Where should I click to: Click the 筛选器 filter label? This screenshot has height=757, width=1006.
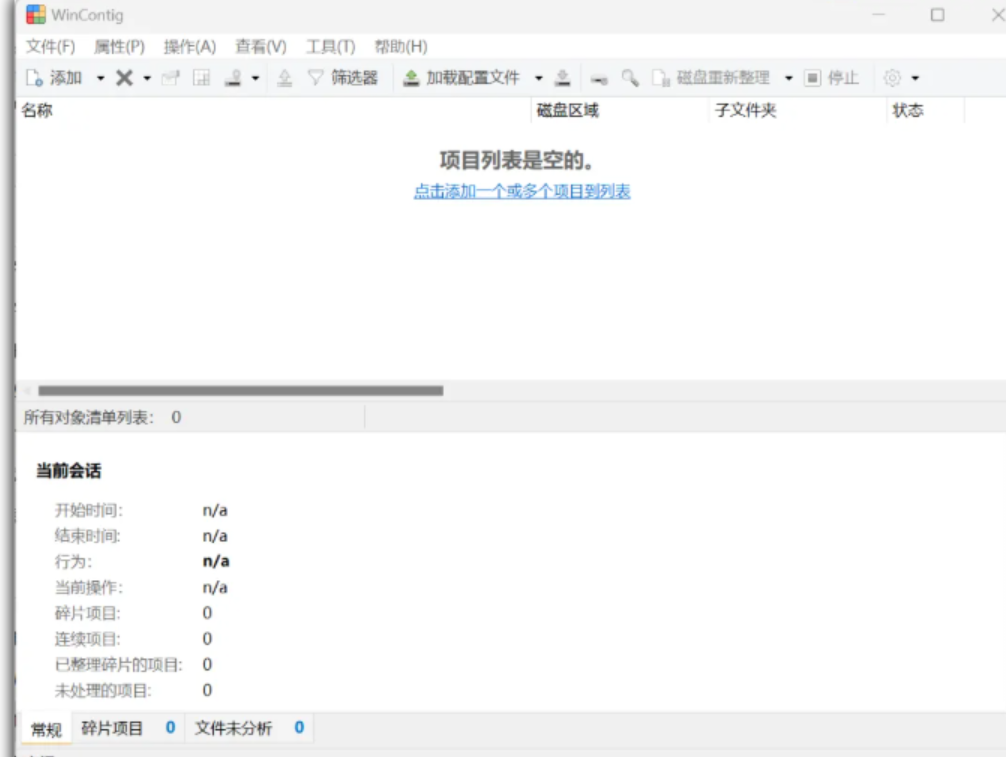(x=354, y=78)
